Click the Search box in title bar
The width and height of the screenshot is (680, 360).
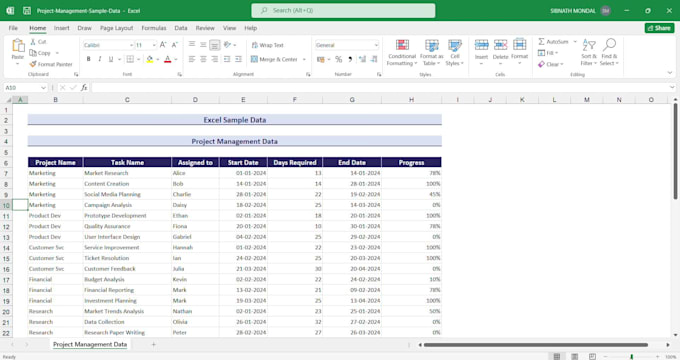point(343,10)
